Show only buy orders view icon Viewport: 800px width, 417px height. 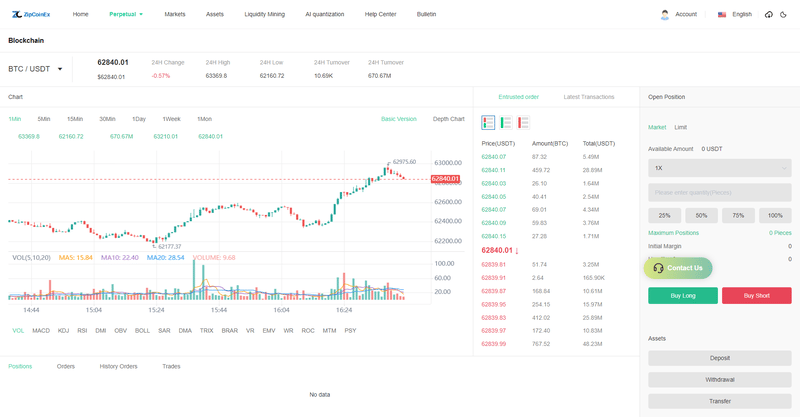[506, 122]
